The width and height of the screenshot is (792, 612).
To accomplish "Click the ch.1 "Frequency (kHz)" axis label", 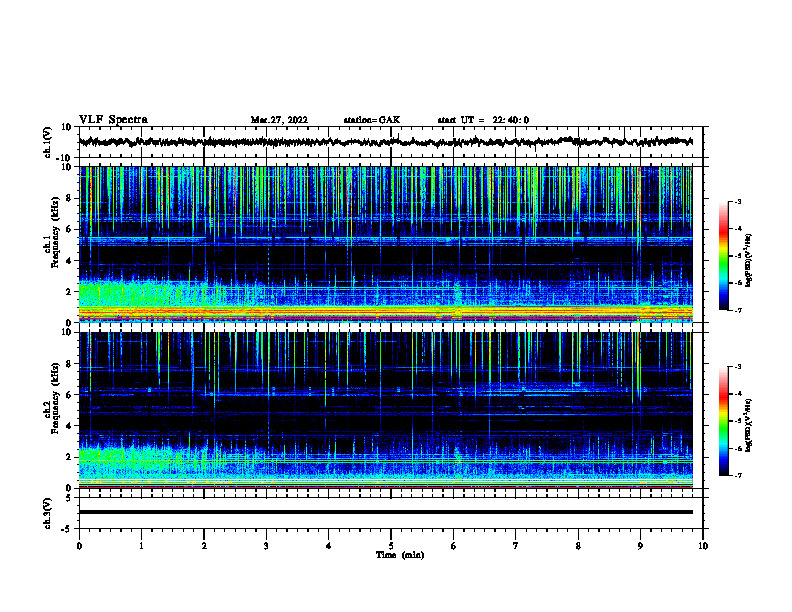I will point(55,232).
